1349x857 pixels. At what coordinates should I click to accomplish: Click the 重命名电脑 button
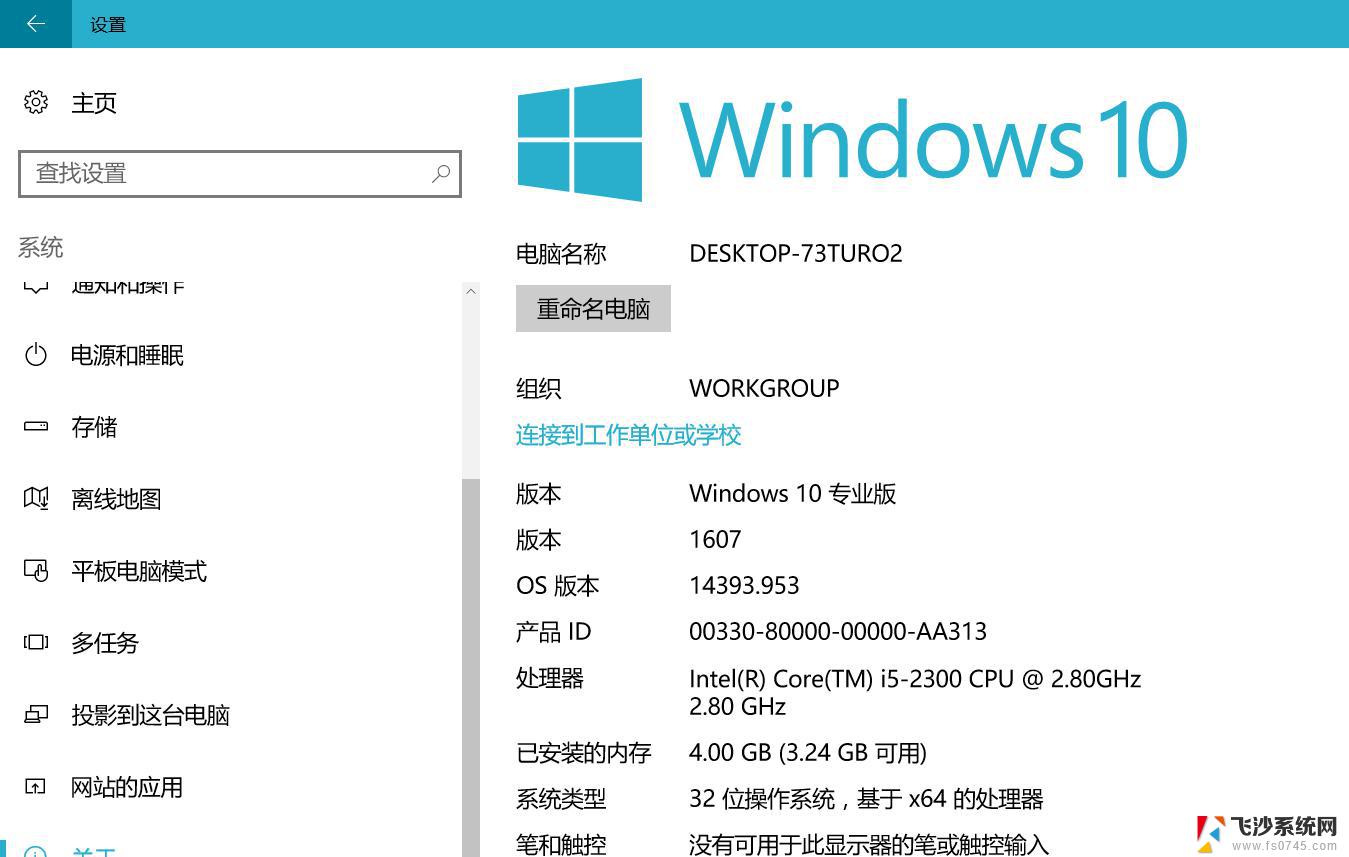coord(593,308)
